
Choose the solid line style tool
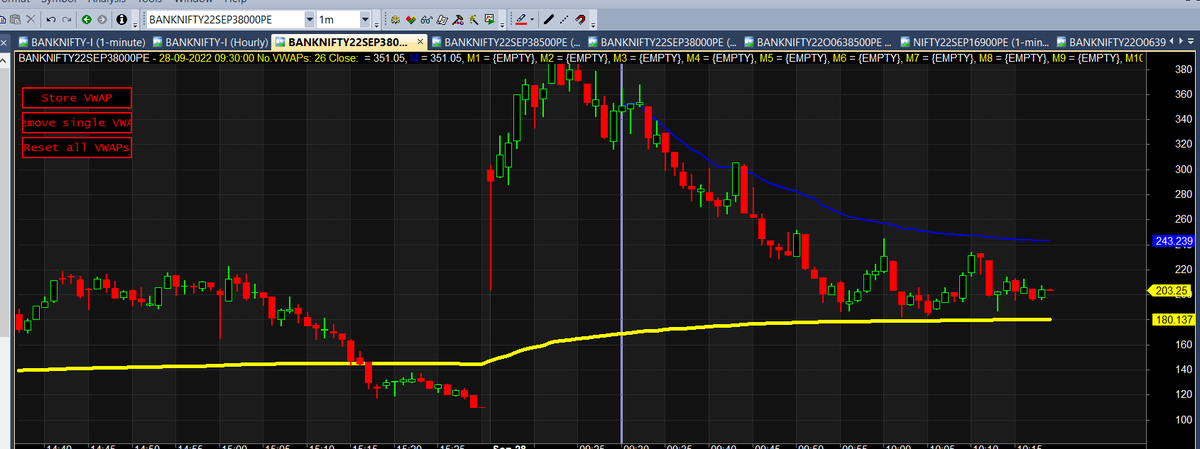[549, 20]
